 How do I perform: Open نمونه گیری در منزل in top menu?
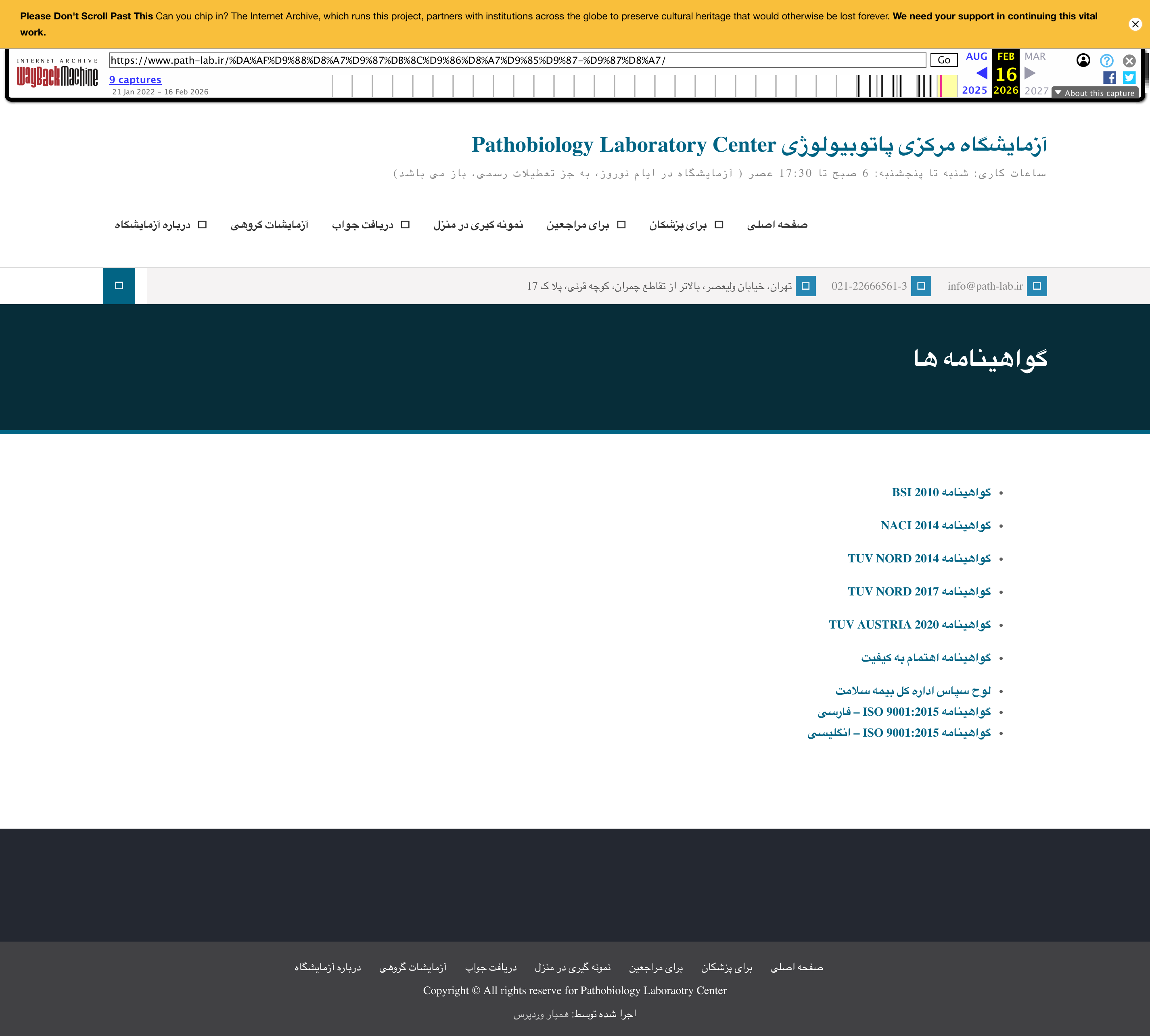pyautogui.click(x=478, y=225)
